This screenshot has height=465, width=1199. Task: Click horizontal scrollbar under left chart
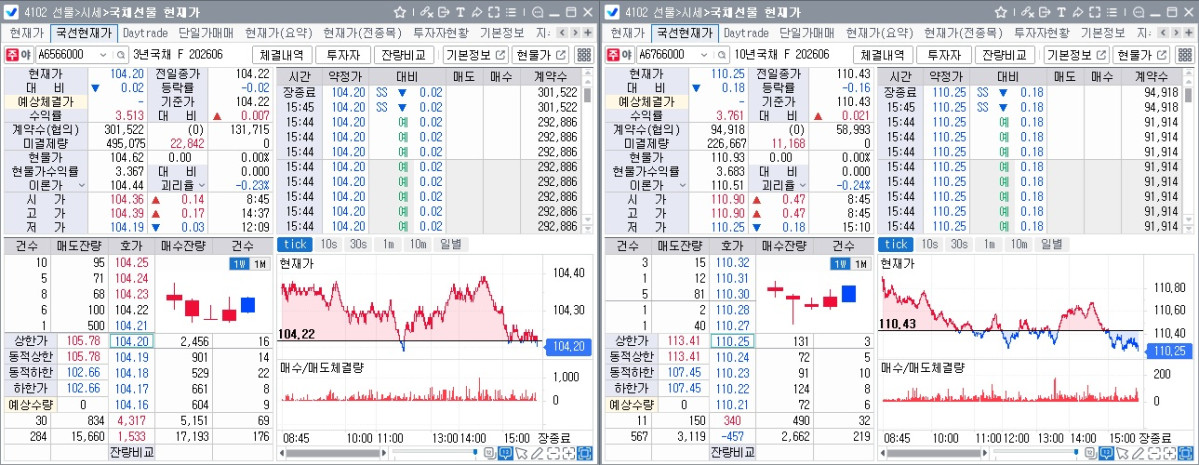[x=333, y=453]
